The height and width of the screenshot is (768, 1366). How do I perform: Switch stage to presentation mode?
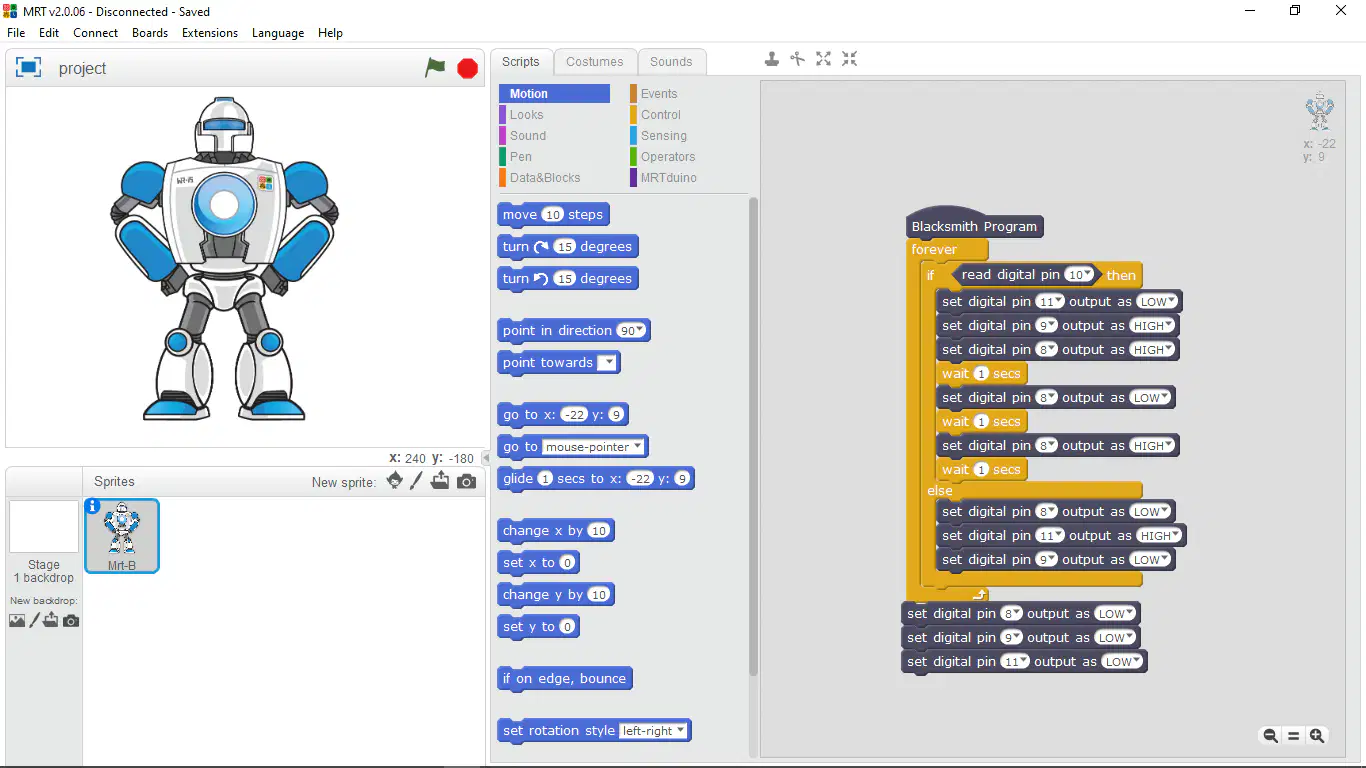pyautogui.click(x=28, y=68)
